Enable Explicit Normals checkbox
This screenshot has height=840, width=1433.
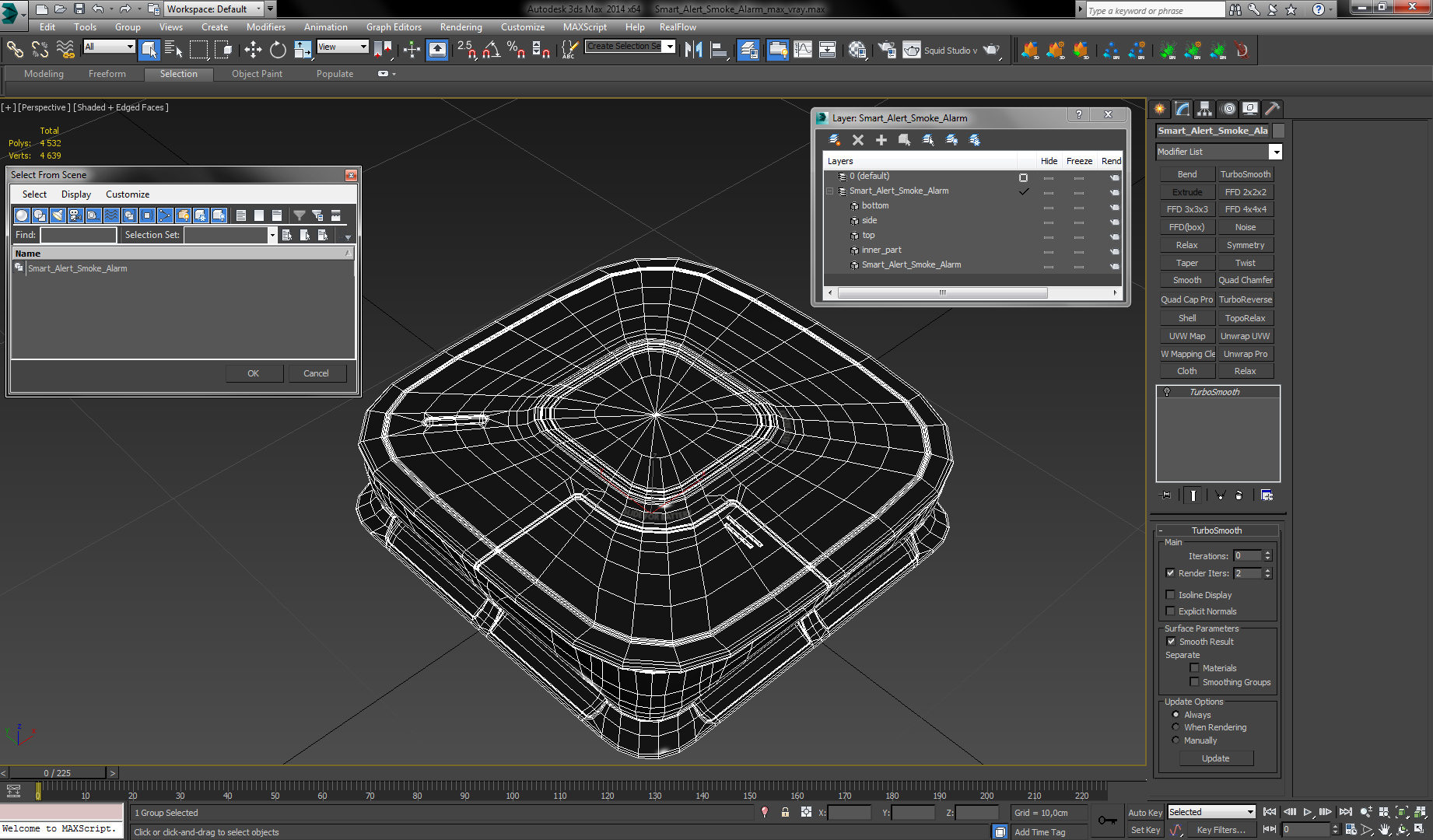[1171, 611]
